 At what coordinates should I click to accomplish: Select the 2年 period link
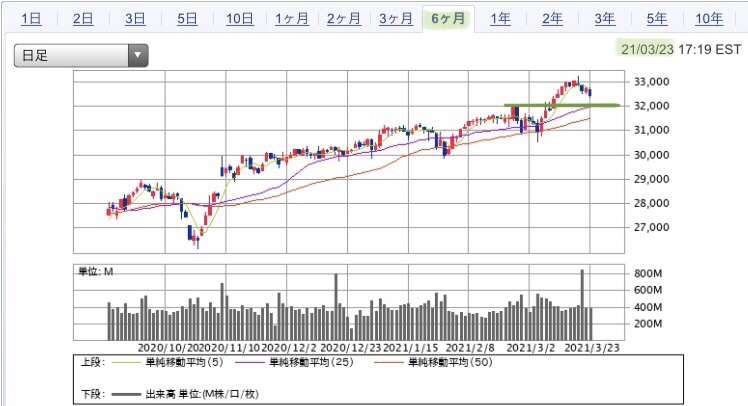[x=552, y=19]
